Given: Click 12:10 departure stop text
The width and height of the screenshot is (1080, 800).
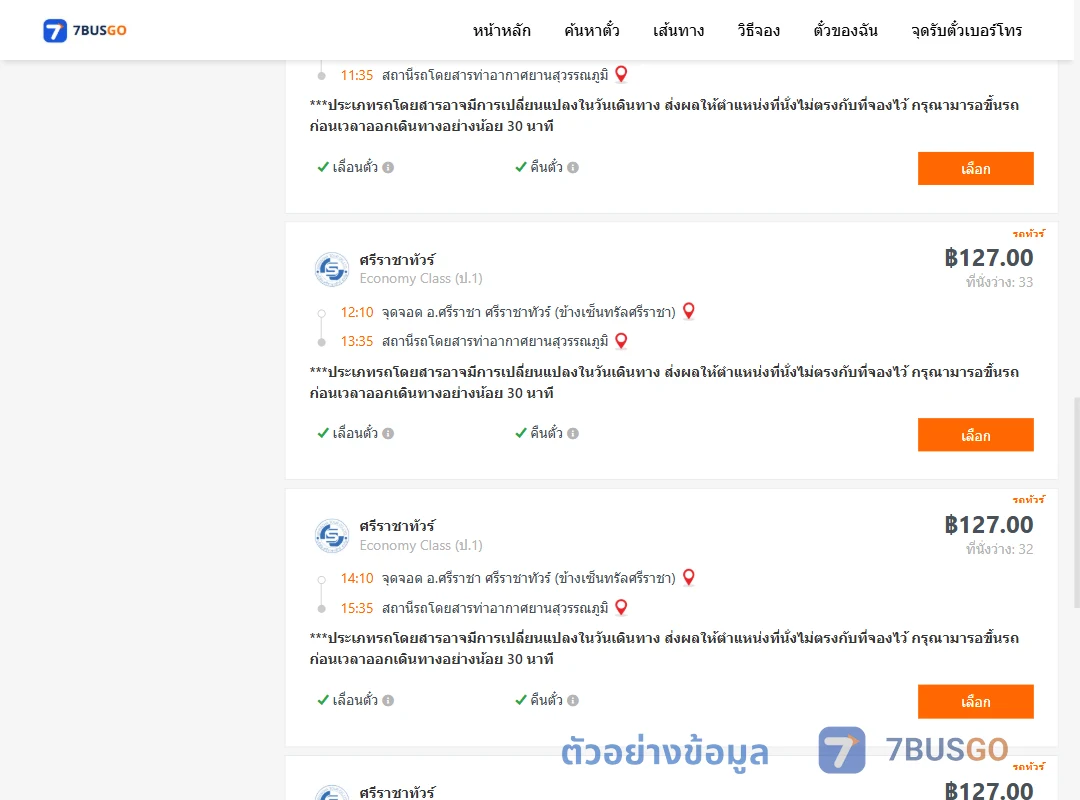Looking at the screenshot, I should (x=528, y=312).
